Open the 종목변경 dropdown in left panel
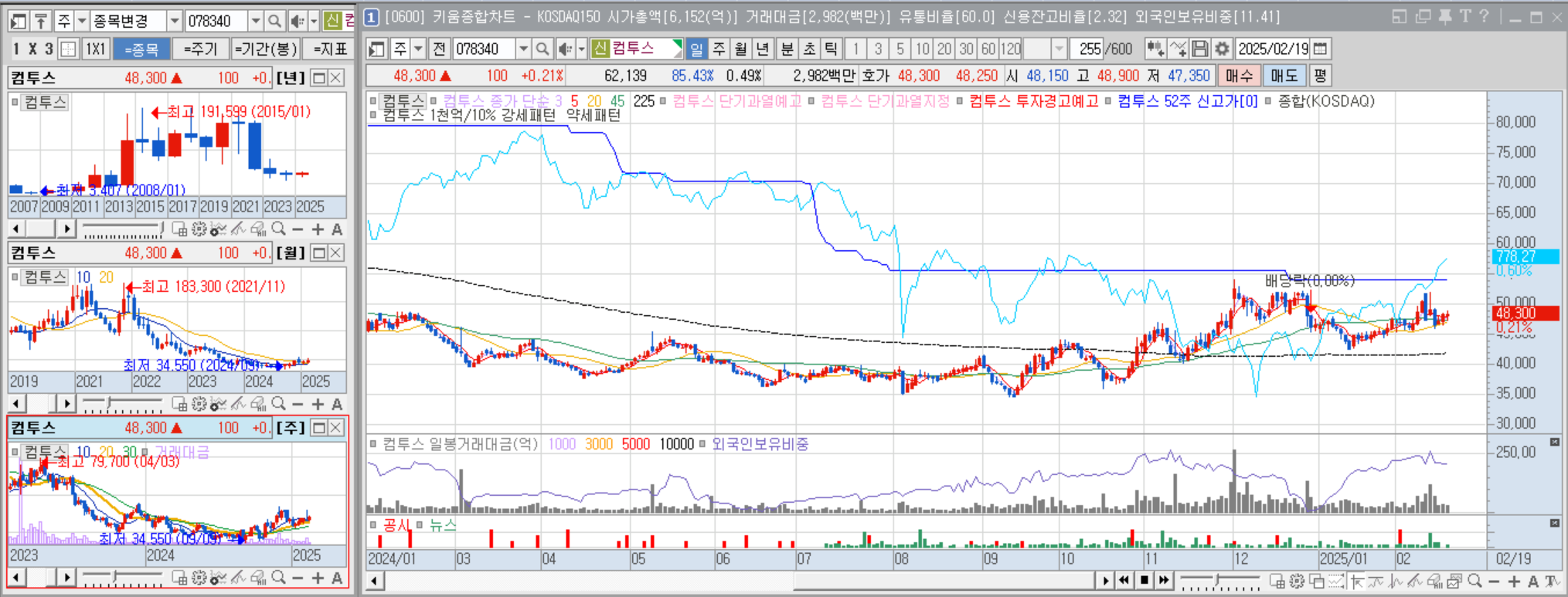The height and width of the screenshot is (597, 1568). 174,21
